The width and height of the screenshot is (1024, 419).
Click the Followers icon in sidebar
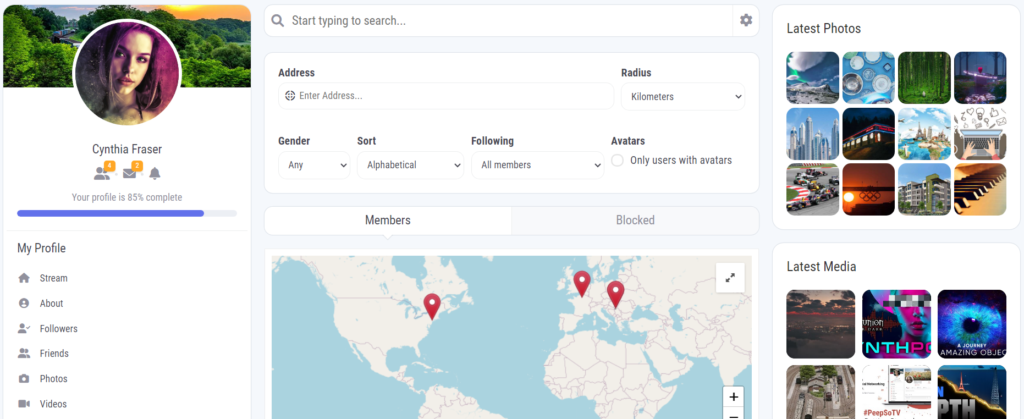[24, 328]
